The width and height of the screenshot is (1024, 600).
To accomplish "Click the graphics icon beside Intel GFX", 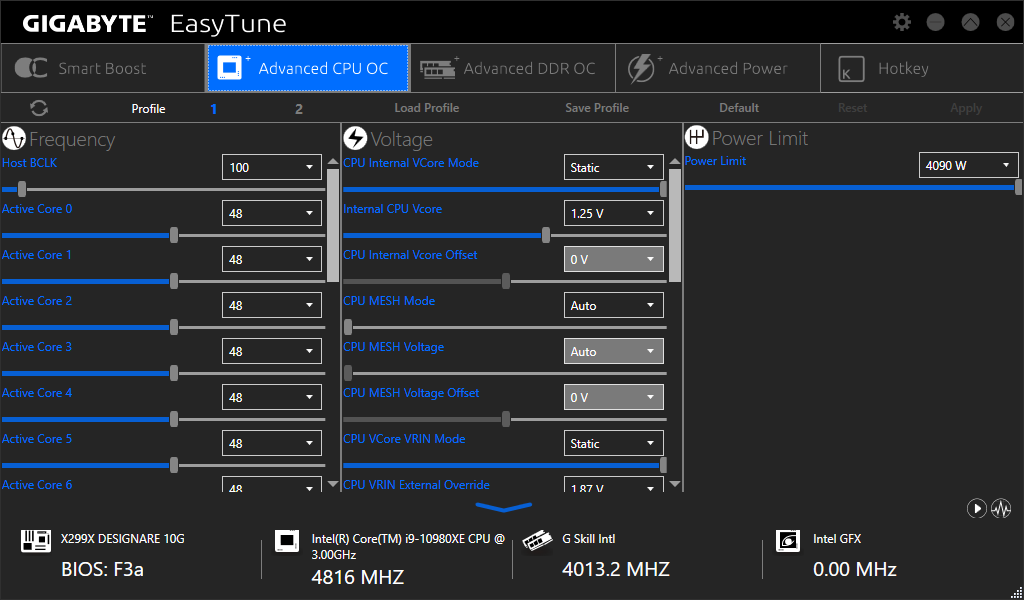I will (x=788, y=541).
